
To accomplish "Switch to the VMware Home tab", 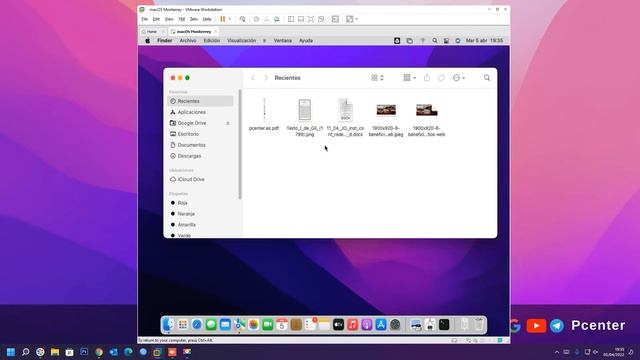I will tap(152, 31).
